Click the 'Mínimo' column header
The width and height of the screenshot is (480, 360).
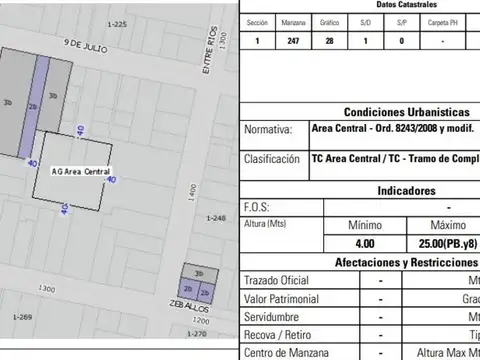(365, 225)
